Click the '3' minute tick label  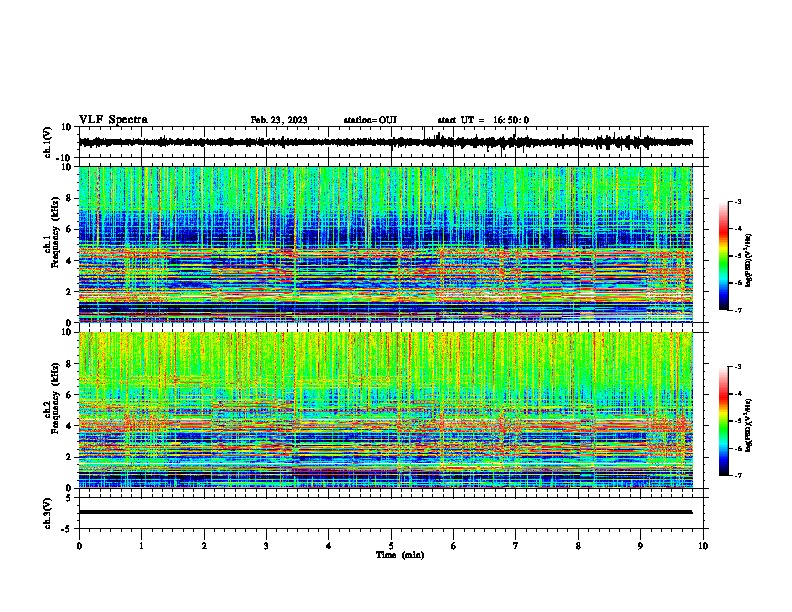coord(266,546)
